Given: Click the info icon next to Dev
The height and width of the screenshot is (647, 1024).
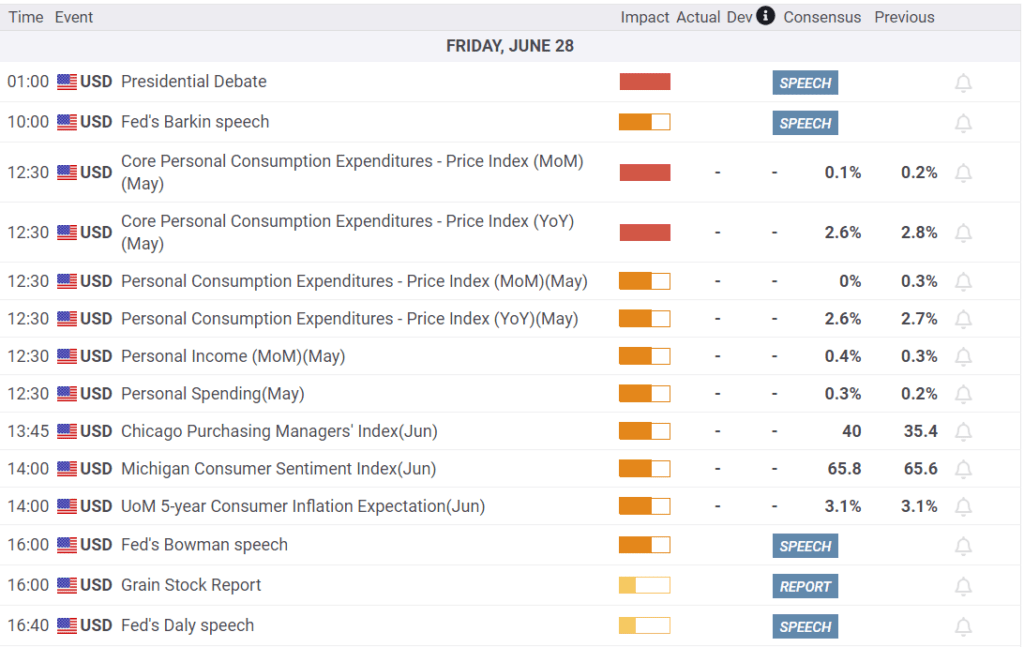Looking at the screenshot, I should 765,16.
